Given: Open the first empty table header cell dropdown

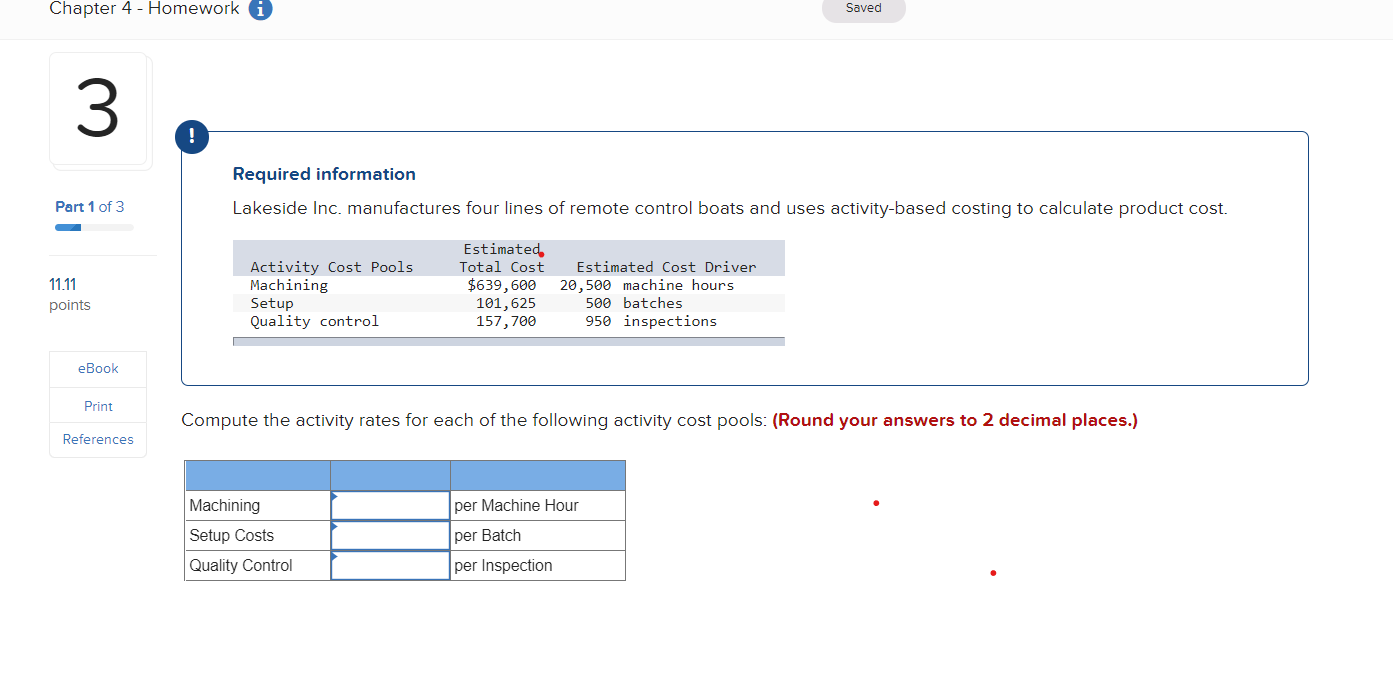Looking at the screenshot, I should (x=257, y=475).
